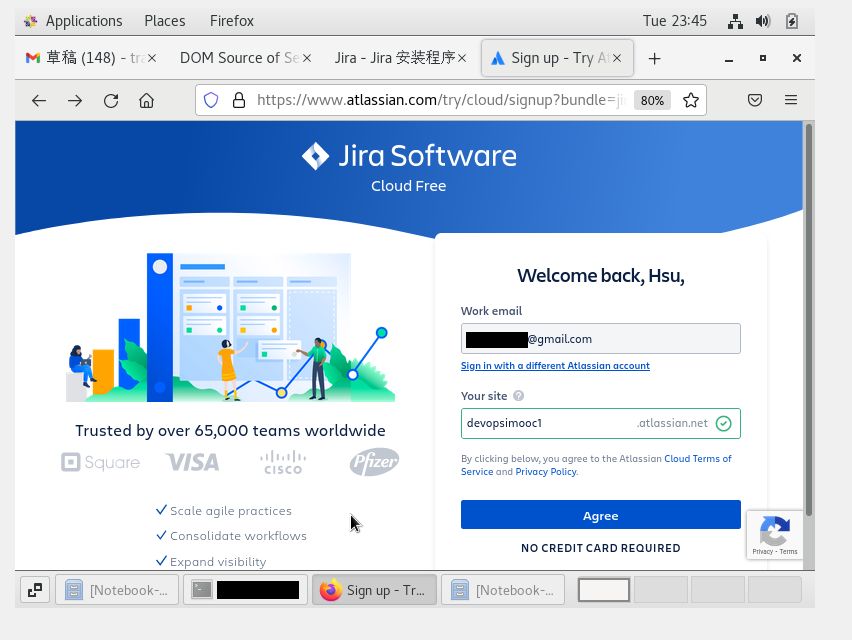Image resolution: width=852 pixels, height=640 pixels.
Task: Save page to Pocket
Action: point(755,100)
